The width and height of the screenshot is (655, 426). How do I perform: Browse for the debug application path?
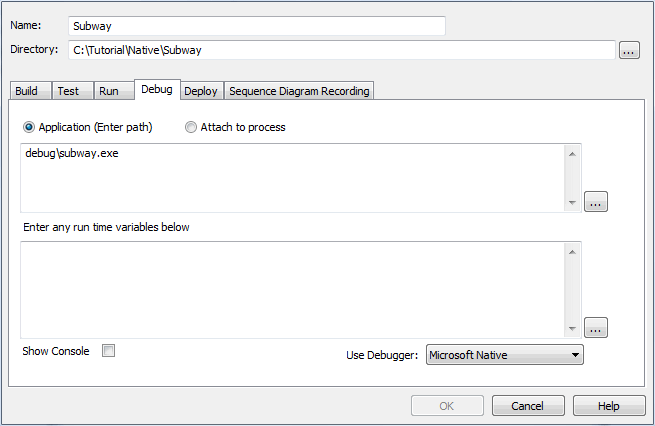tap(595, 202)
